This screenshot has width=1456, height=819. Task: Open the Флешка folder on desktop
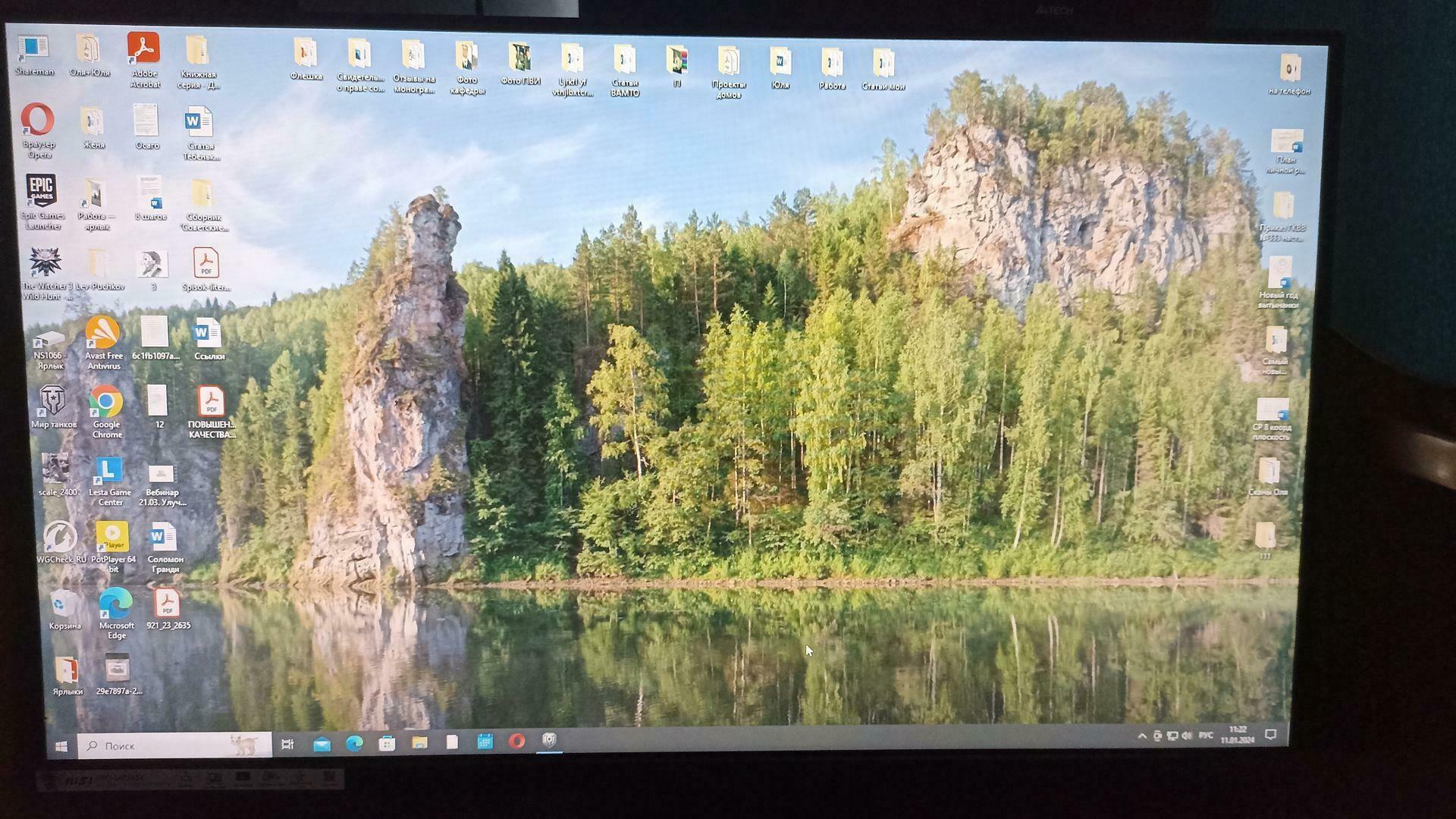(306, 59)
